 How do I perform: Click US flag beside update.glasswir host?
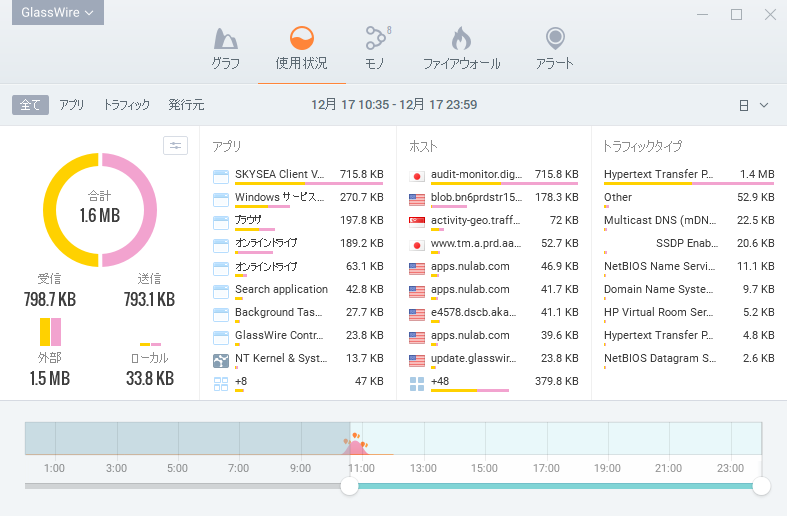pos(417,361)
